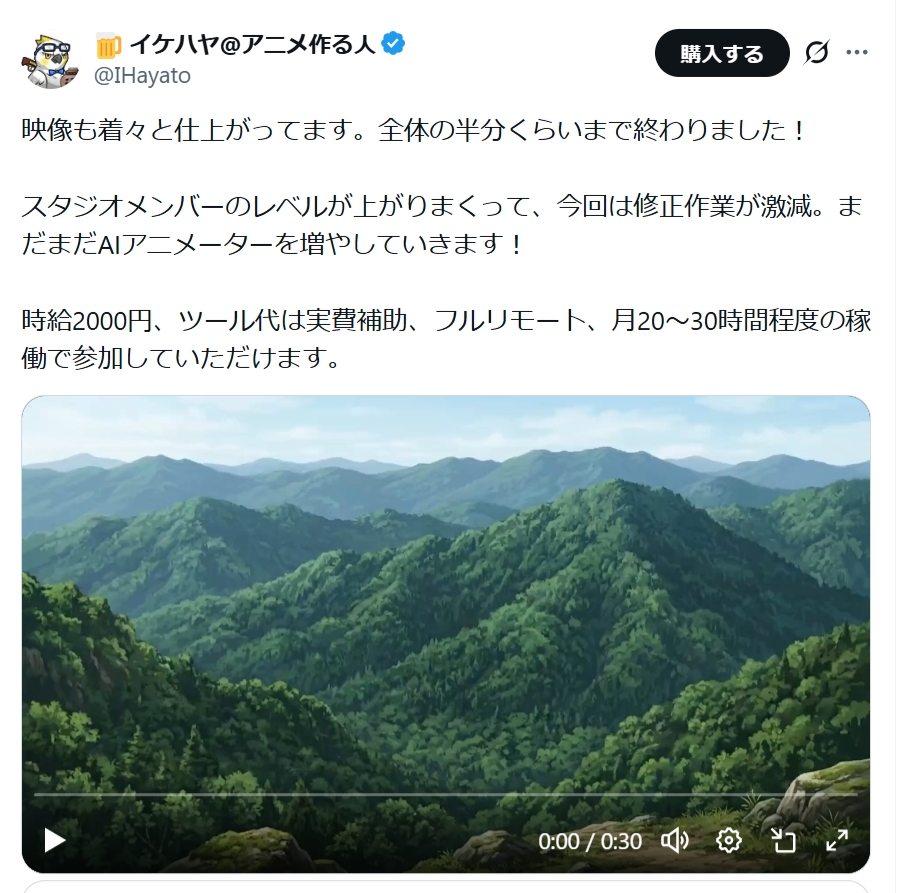
Task: Open the parrot profile avatar
Action: [50, 61]
